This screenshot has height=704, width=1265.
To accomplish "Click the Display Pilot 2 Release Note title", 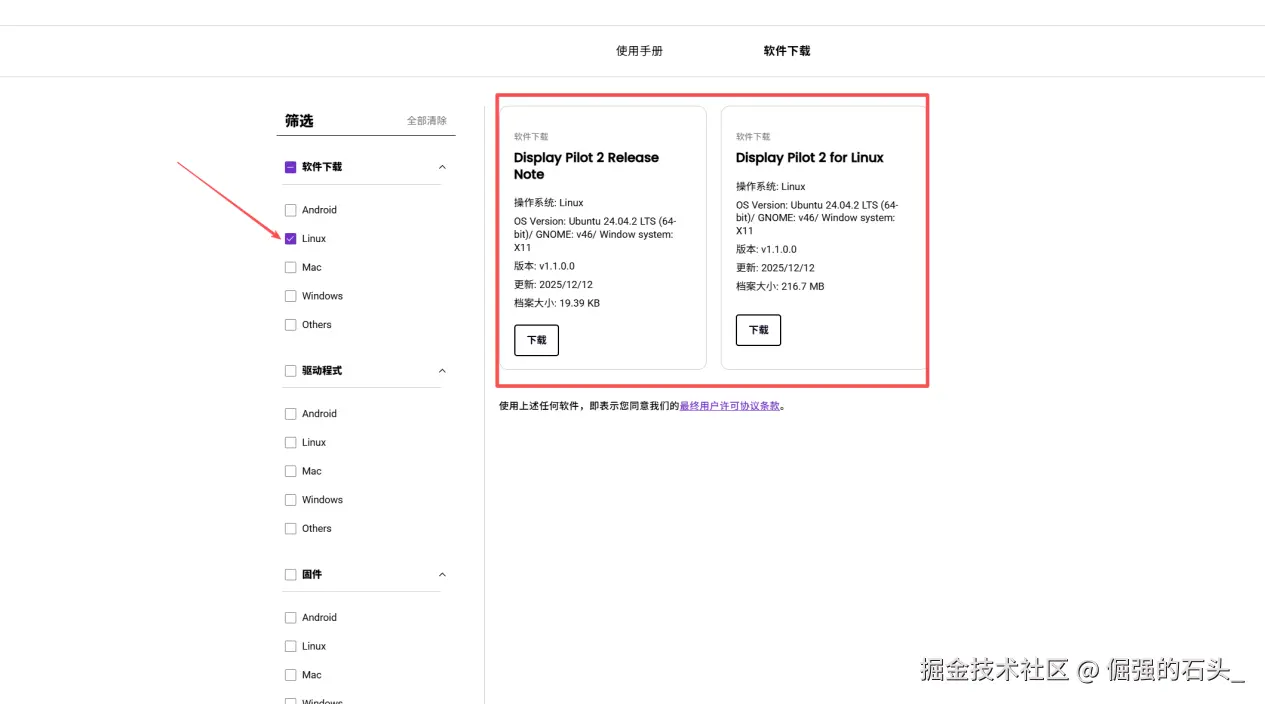I will 586,166.
